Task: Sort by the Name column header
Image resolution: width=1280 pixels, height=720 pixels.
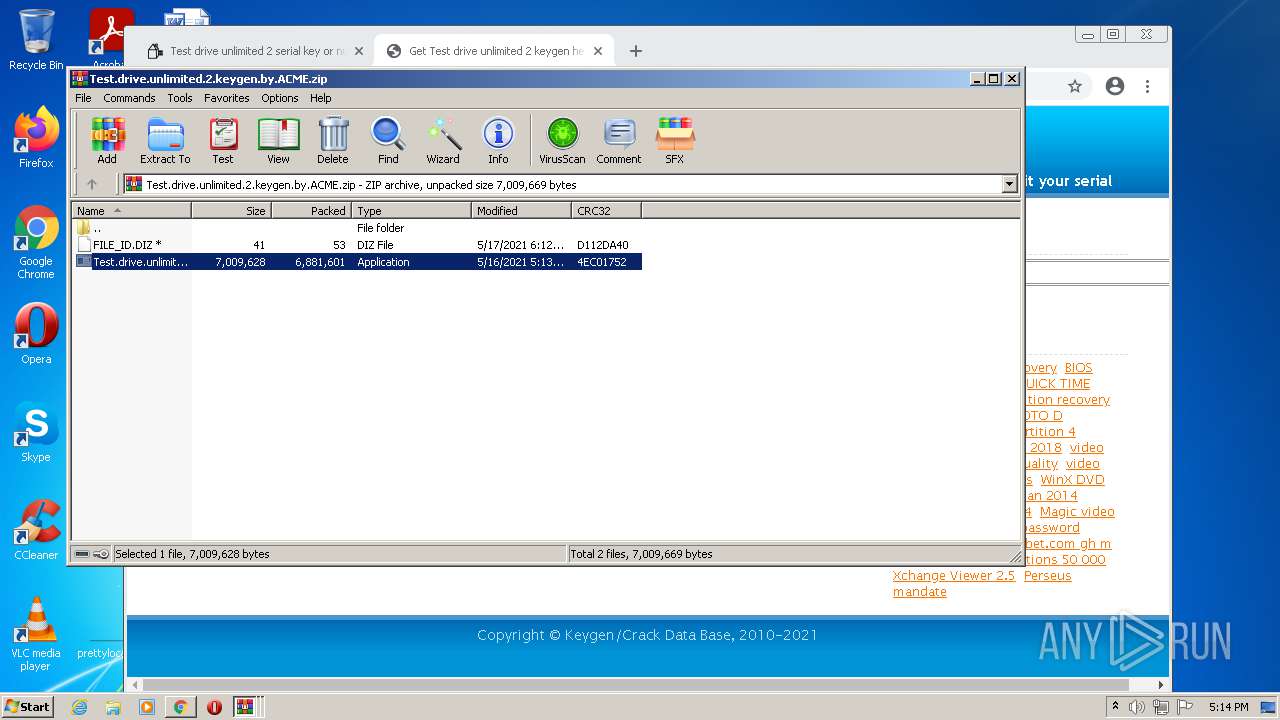Action: (131, 210)
